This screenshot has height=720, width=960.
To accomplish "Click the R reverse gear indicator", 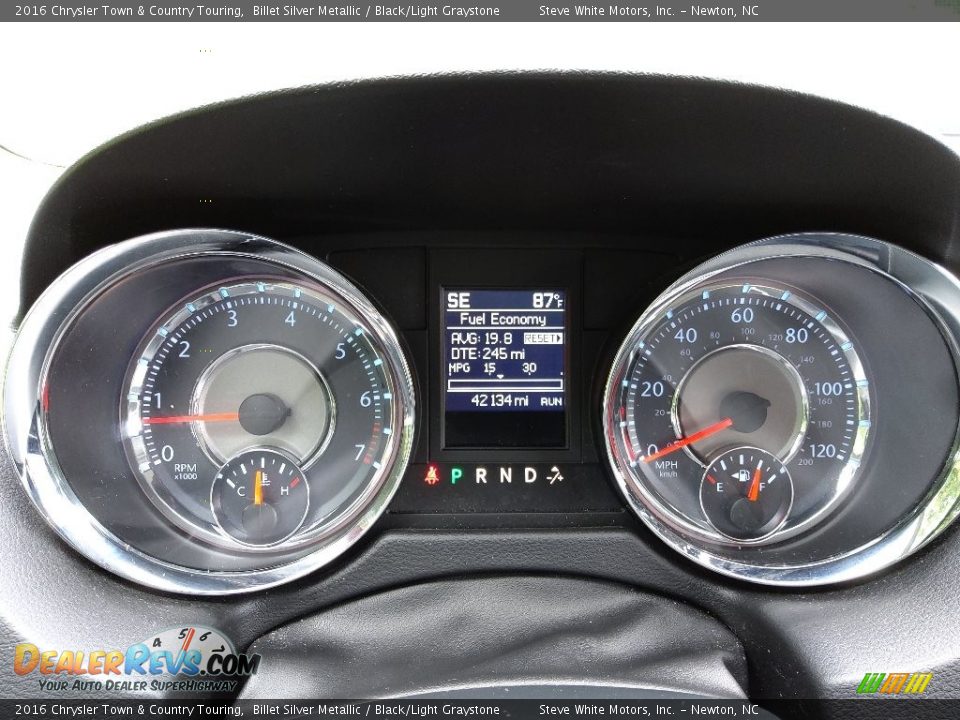I will tap(481, 475).
